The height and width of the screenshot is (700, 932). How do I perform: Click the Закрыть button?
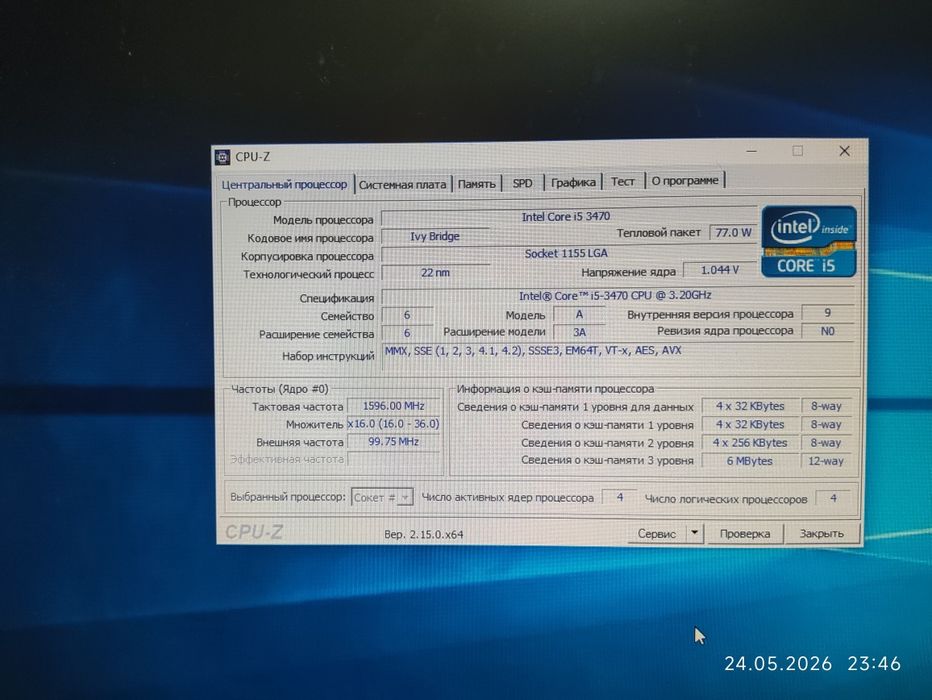[x=821, y=534]
